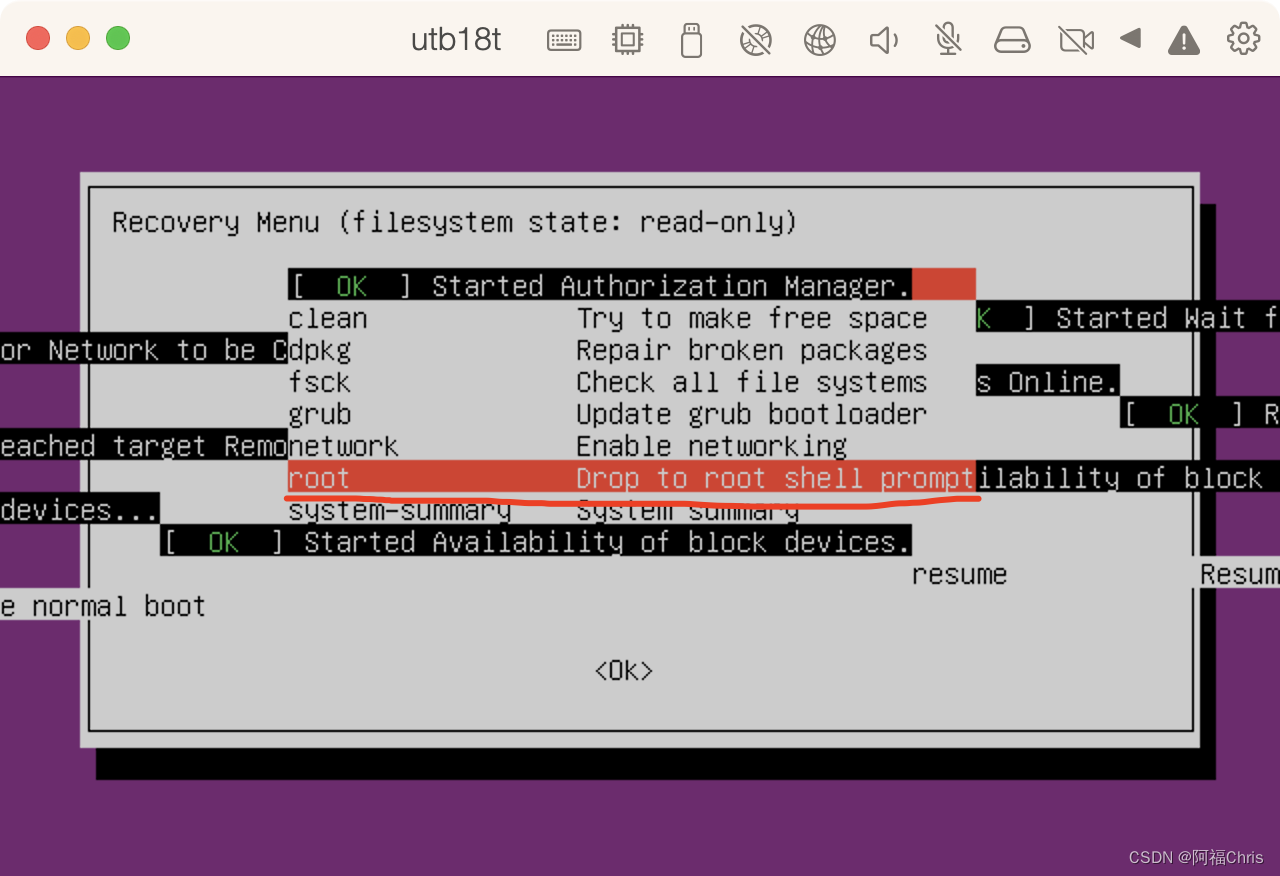Click the CPU processor icon in toolbar
This screenshot has width=1280, height=876.
pos(627,40)
